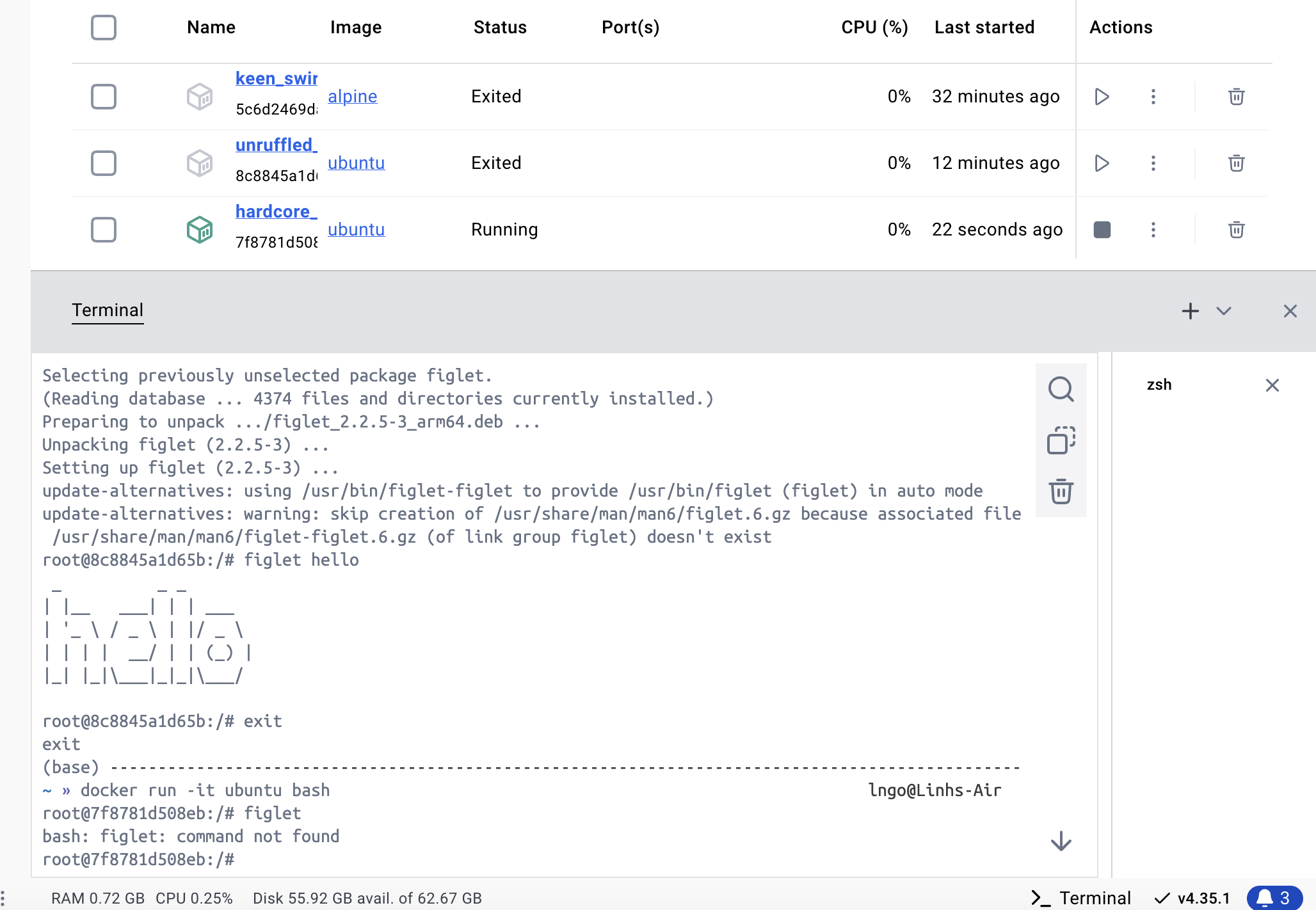The width and height of the screenshot is (1316, 910).
Task: Toggle the select-all containers checkbox
Action: [104, 28]
